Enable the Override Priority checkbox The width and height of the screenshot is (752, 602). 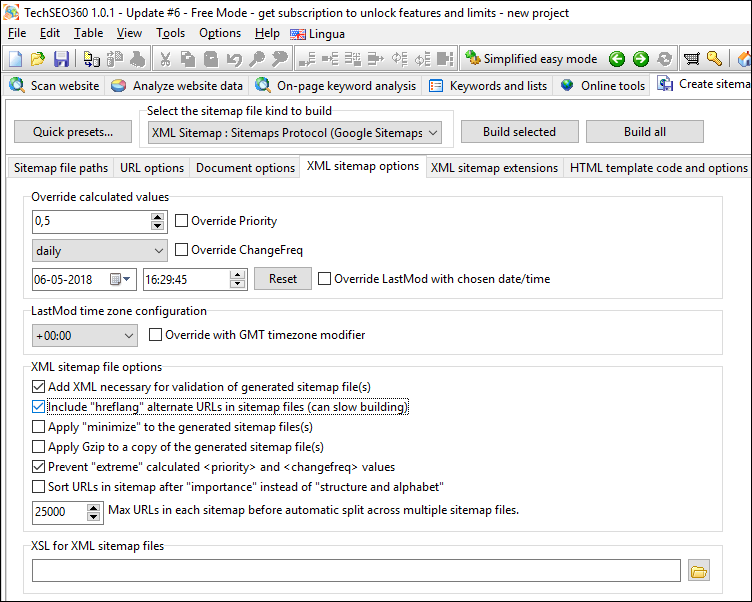182,221
